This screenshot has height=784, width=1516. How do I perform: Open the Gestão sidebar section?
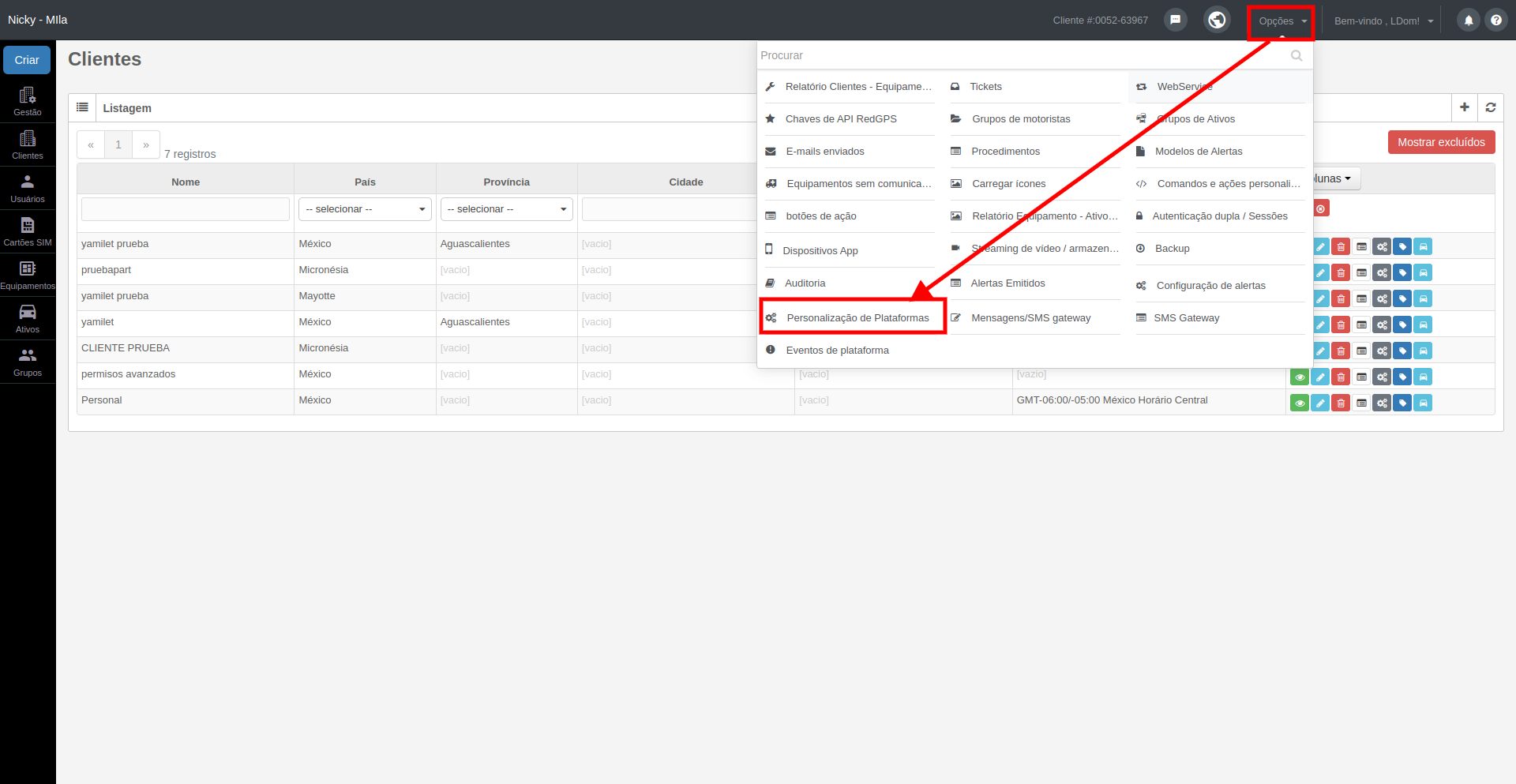28,101
